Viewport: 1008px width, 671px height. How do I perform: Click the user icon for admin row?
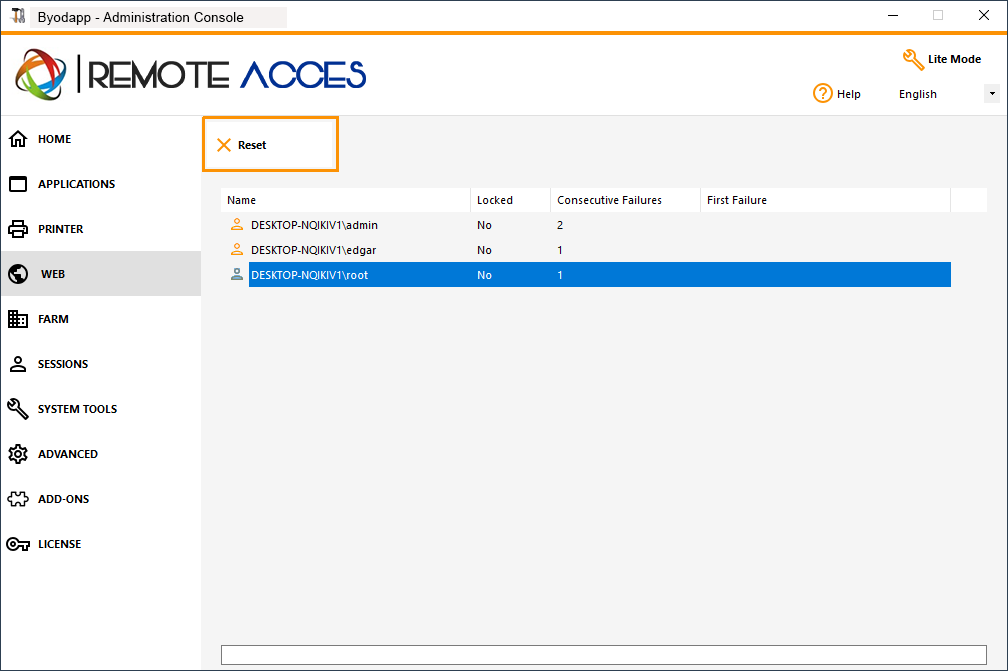pos(237,224)
